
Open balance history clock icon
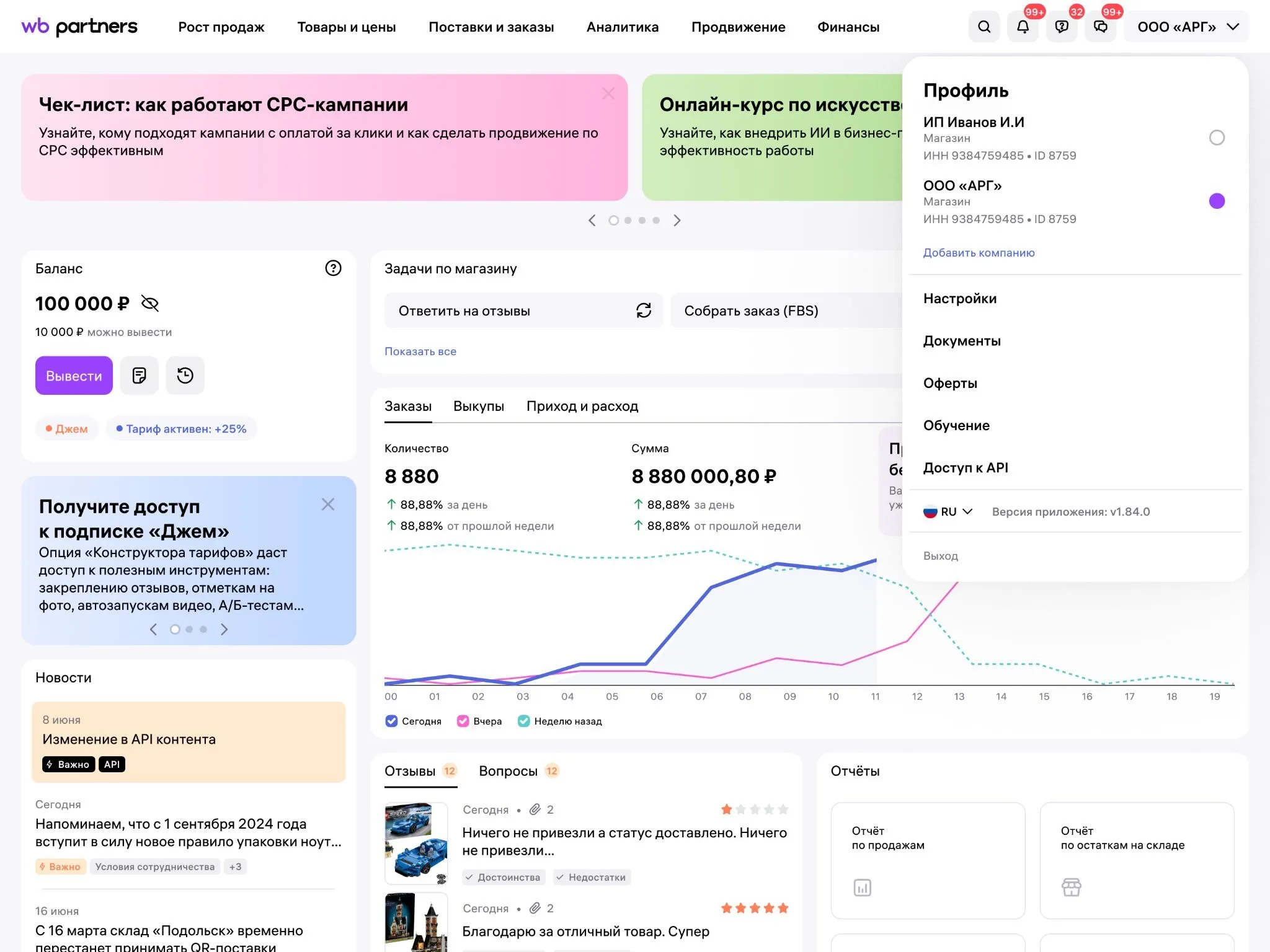click(185, 376)
